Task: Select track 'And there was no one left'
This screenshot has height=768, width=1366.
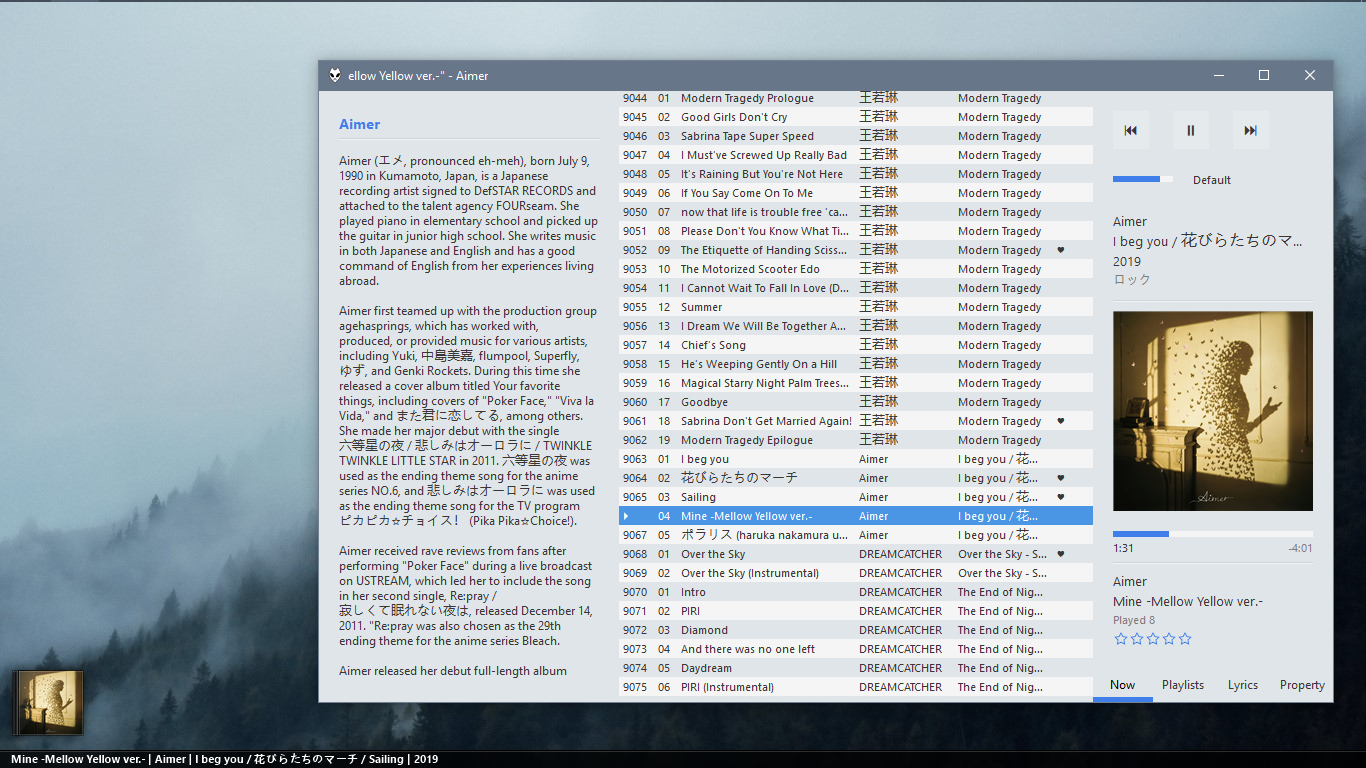Action: 856,649
